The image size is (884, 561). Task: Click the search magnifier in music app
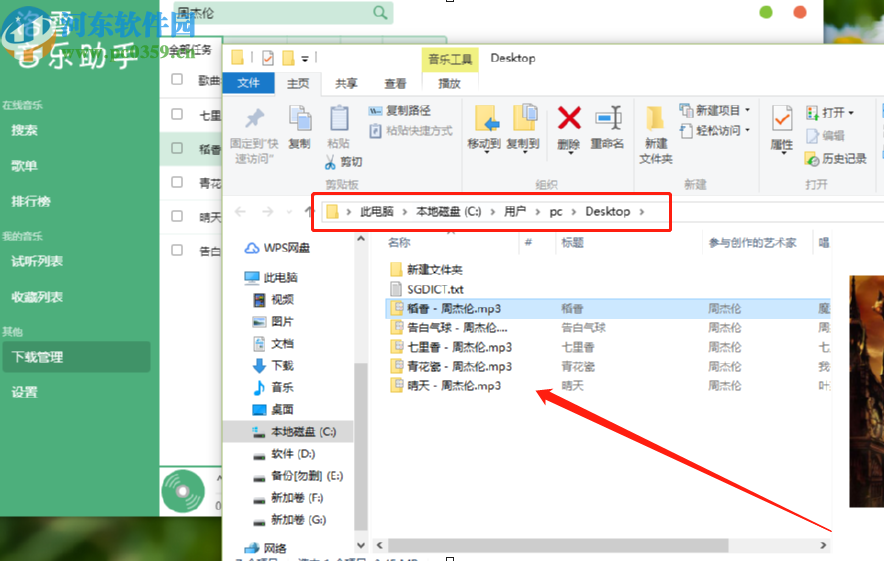pos(381,12)
